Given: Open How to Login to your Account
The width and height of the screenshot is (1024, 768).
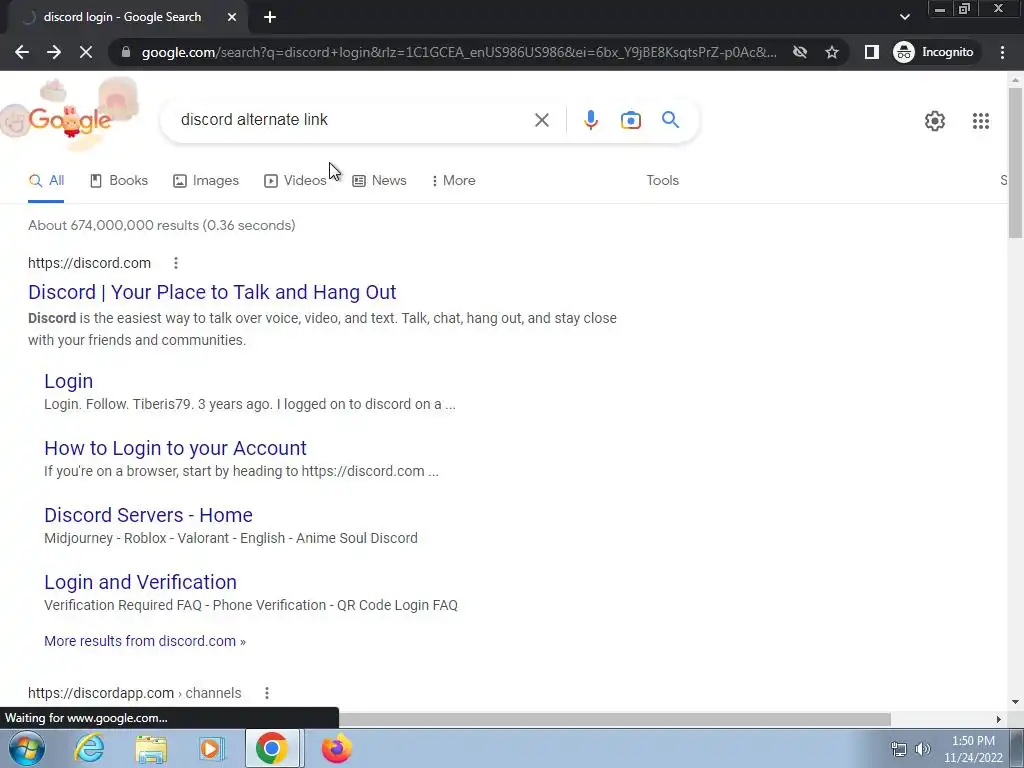Looking at the screenshot, I should (175, 448).
